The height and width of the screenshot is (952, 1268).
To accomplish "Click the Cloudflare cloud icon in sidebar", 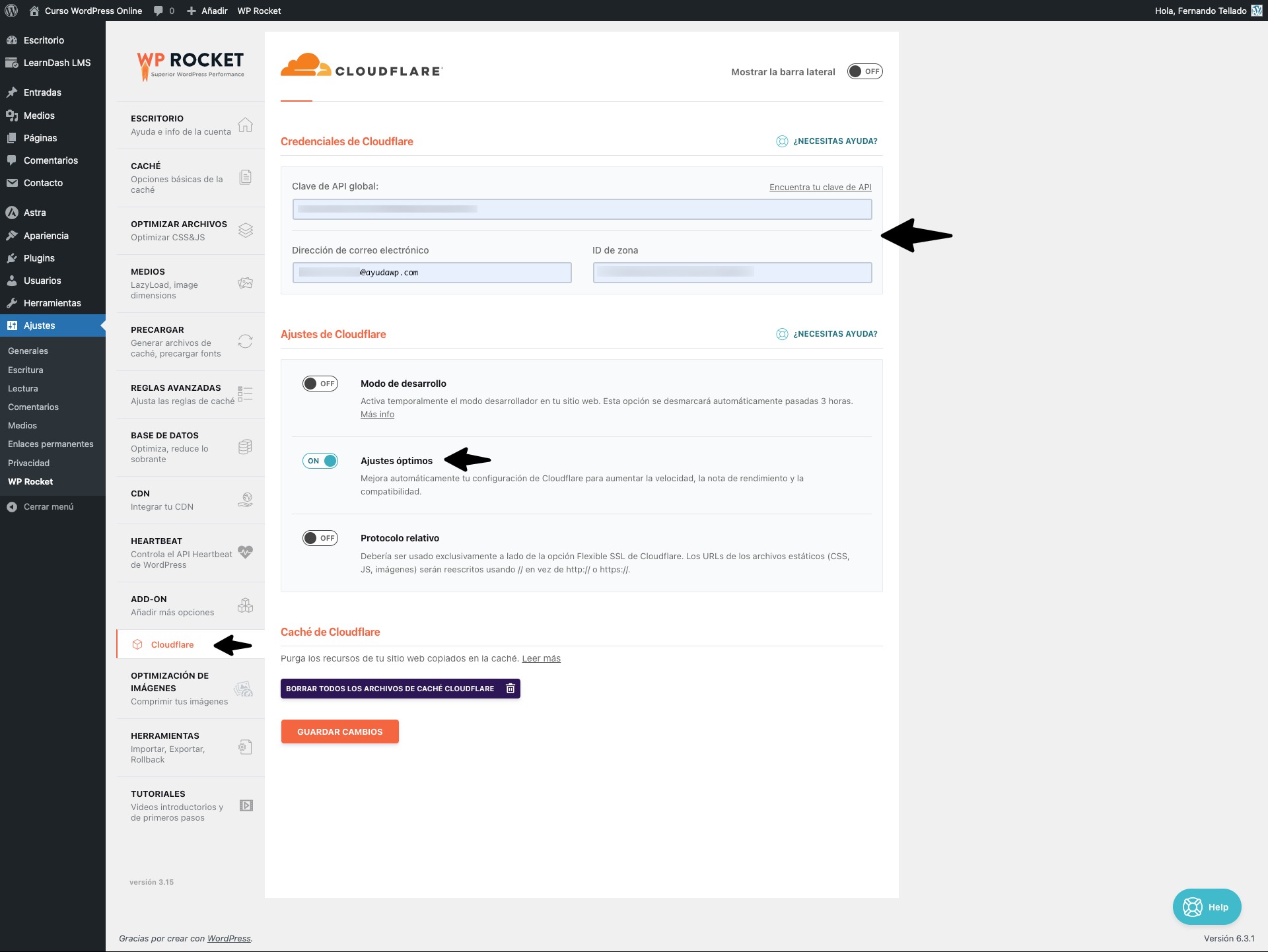I will [137, 644].
